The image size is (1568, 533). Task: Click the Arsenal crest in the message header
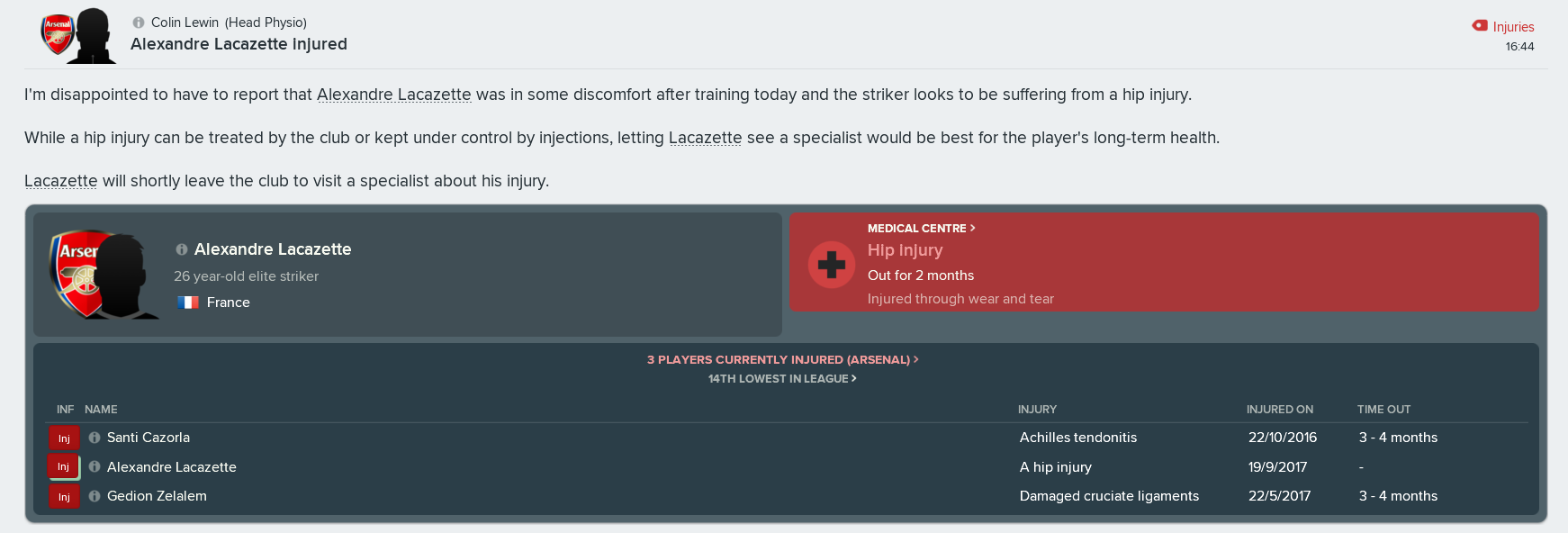[x=57, y=34]
